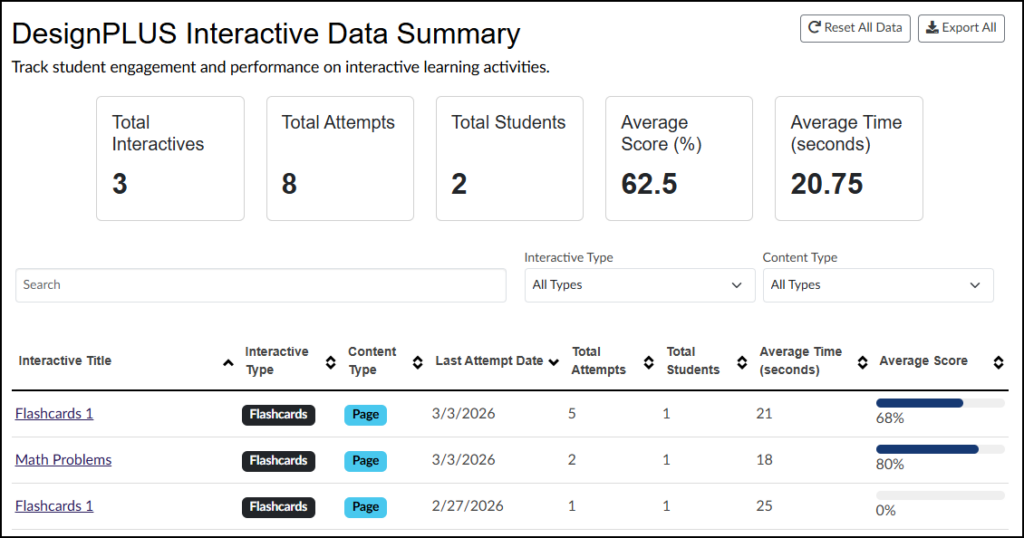The width and height of the screenshot is (1024, 538).
Task: Sort by Last Attempt Date arrow
Action: (554, 362)
